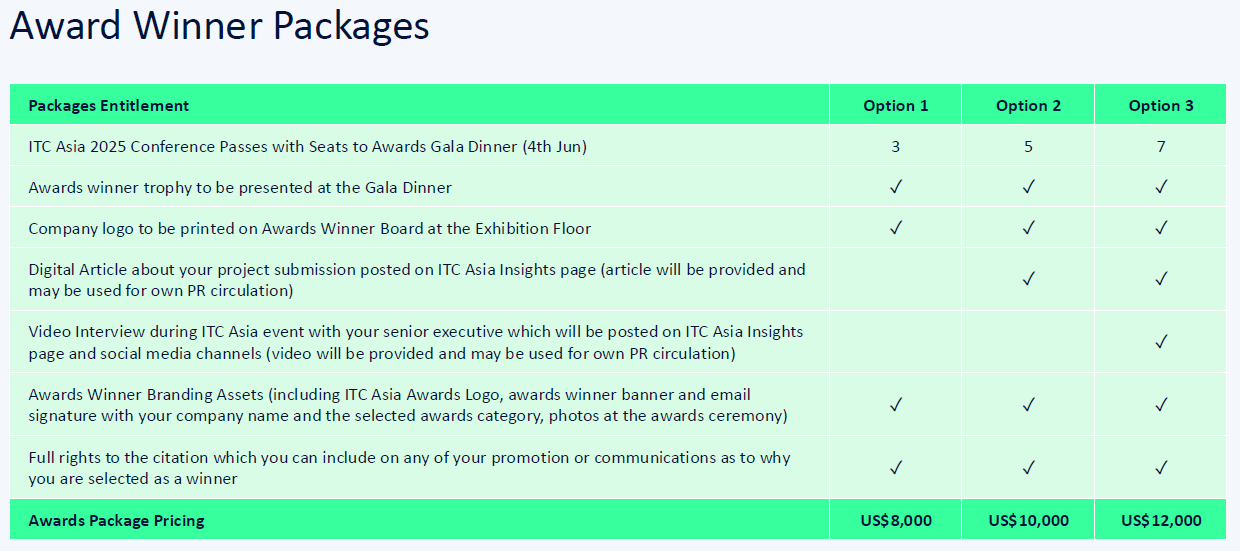Click the Conference Passes row description

tap(307, 146)
